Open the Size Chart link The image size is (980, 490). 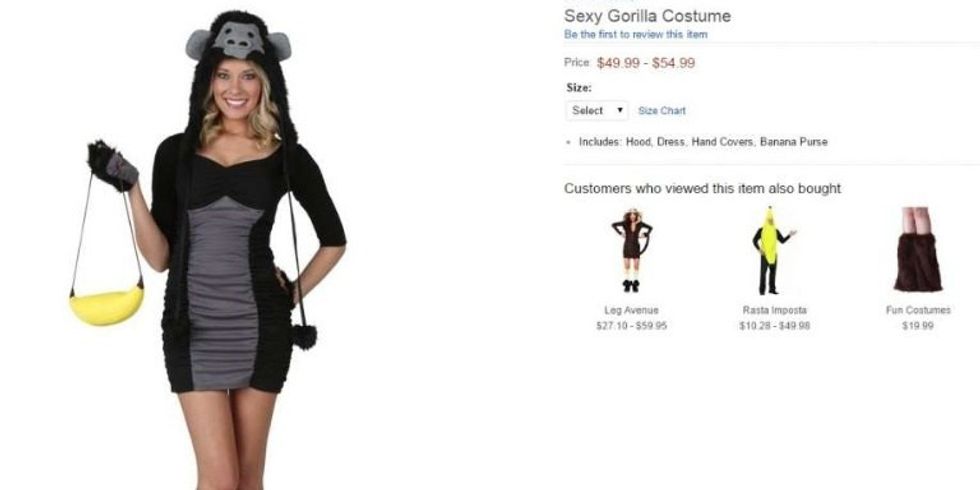click(x=662, y=111)
